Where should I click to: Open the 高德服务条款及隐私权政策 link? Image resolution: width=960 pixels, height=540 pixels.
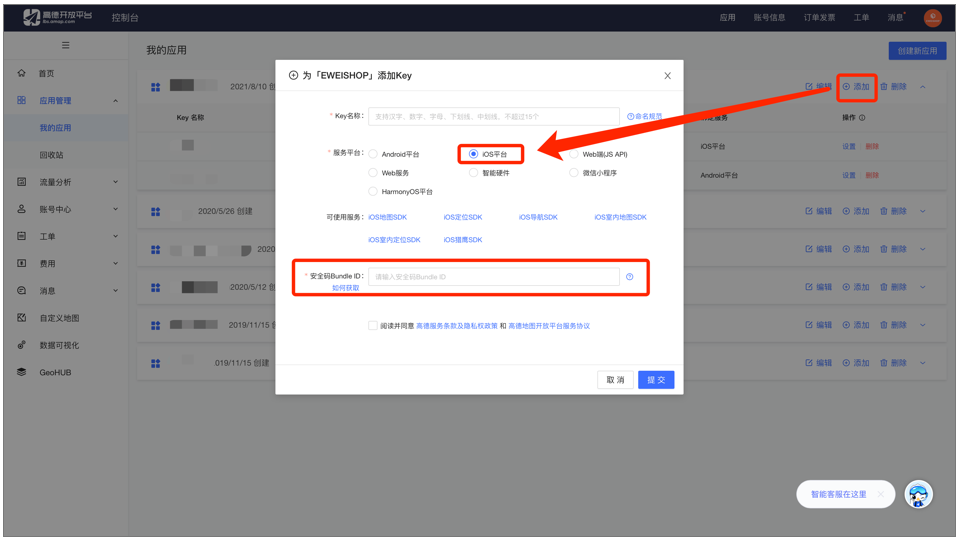(x=457, y=326)
